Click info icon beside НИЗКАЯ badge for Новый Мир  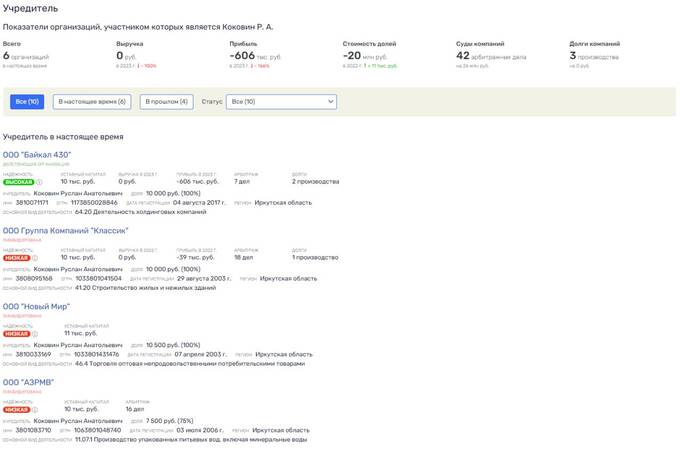coord(33,334)
